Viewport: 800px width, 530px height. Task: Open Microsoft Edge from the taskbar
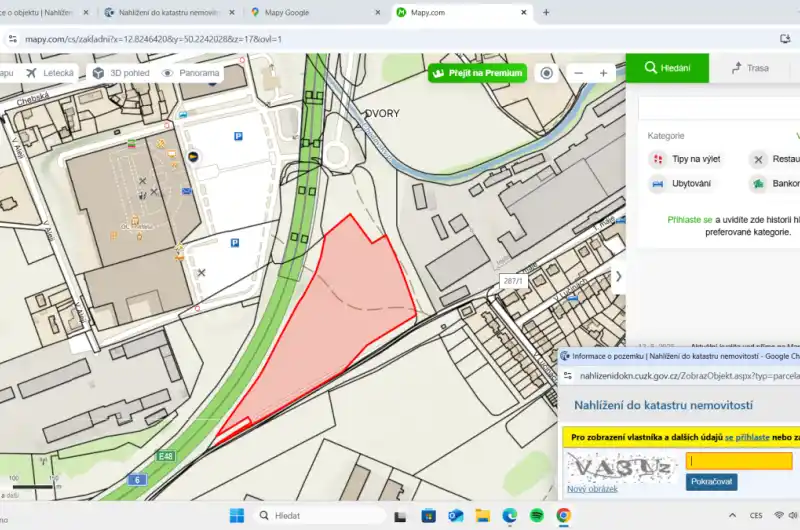[510, 516]
